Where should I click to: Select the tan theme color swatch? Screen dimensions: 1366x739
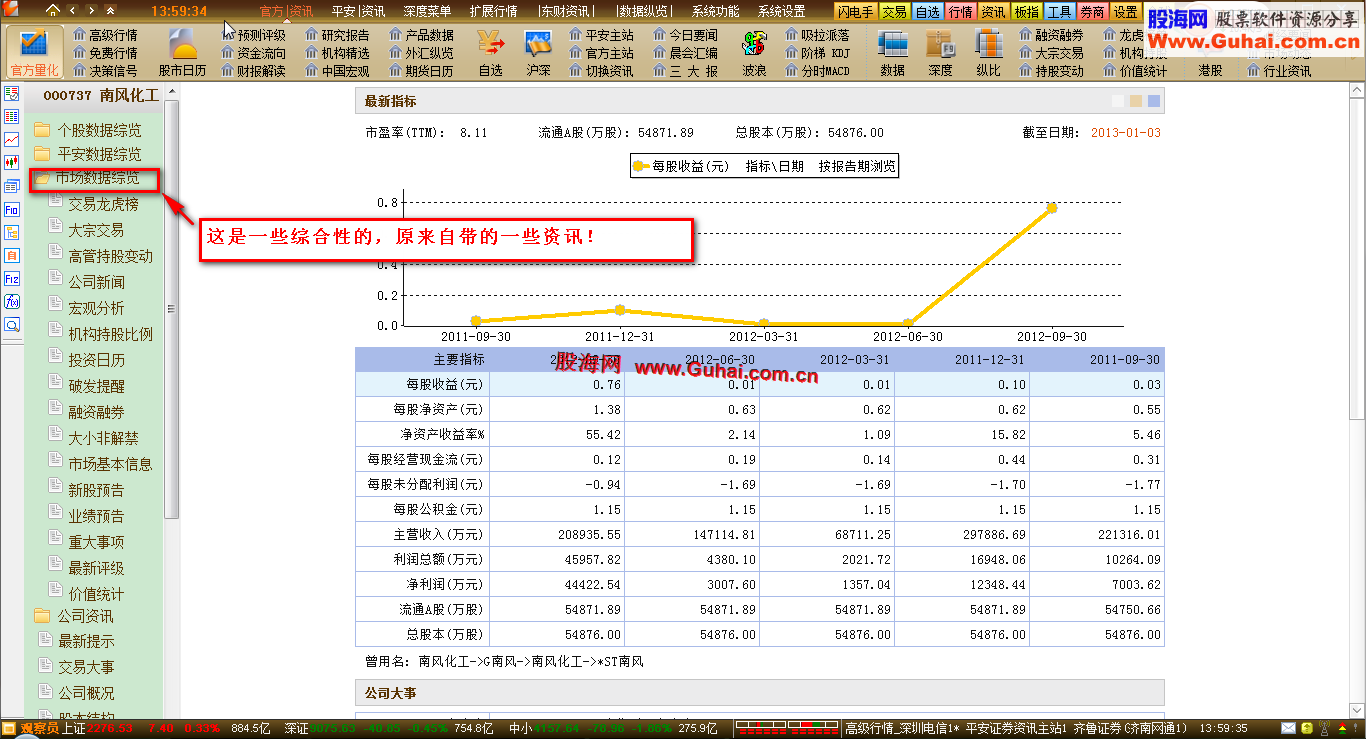click(x=1136, y=101)
